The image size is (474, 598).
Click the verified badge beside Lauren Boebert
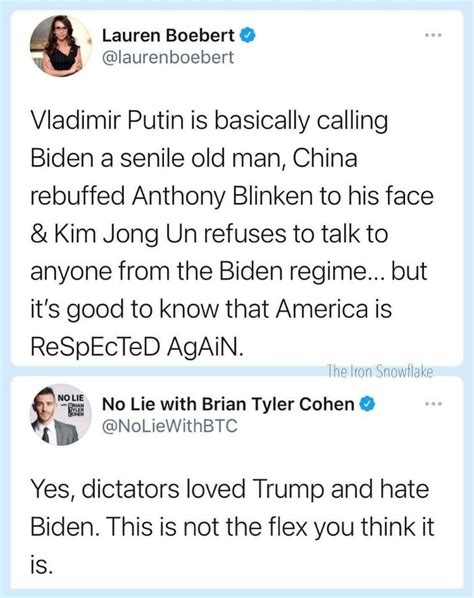[x=247, y=35]
